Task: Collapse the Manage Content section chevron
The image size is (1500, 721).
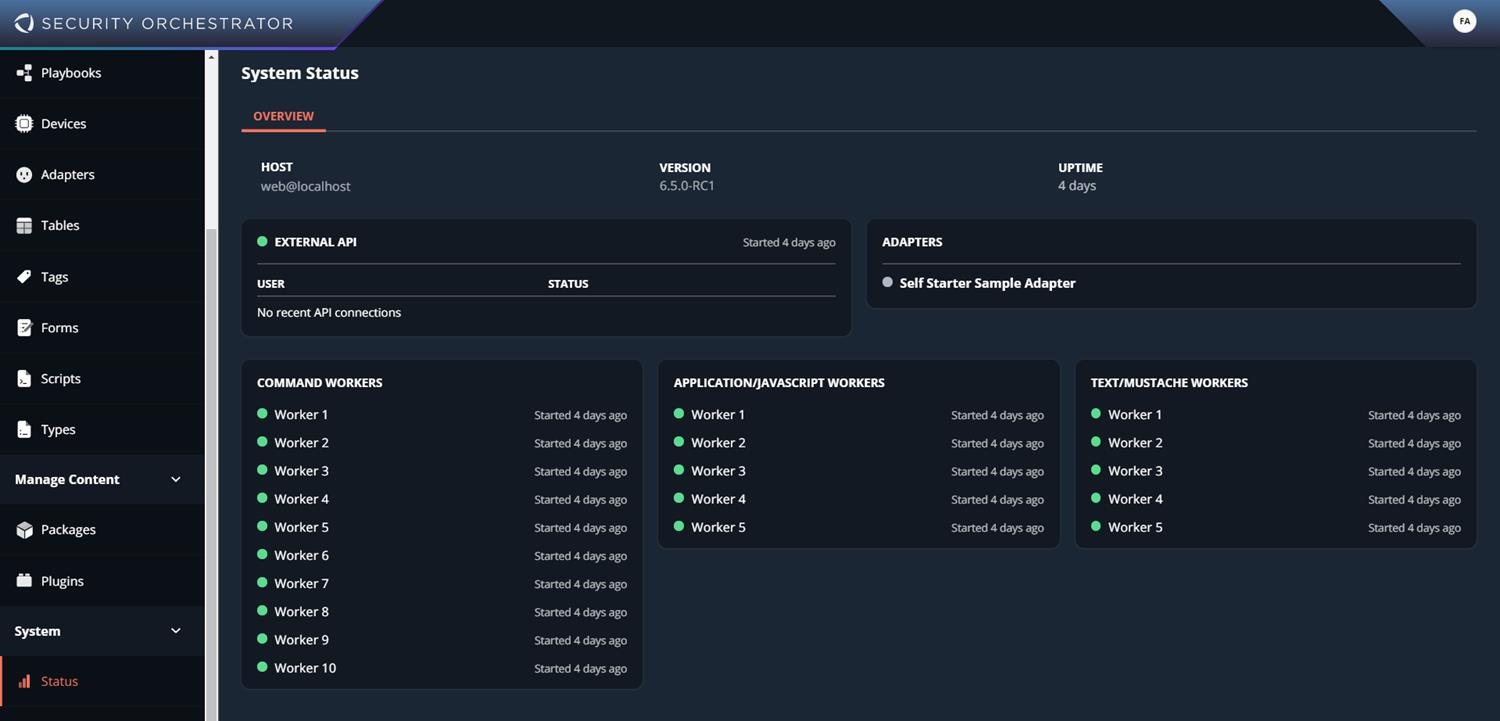Action: (176, 480)
